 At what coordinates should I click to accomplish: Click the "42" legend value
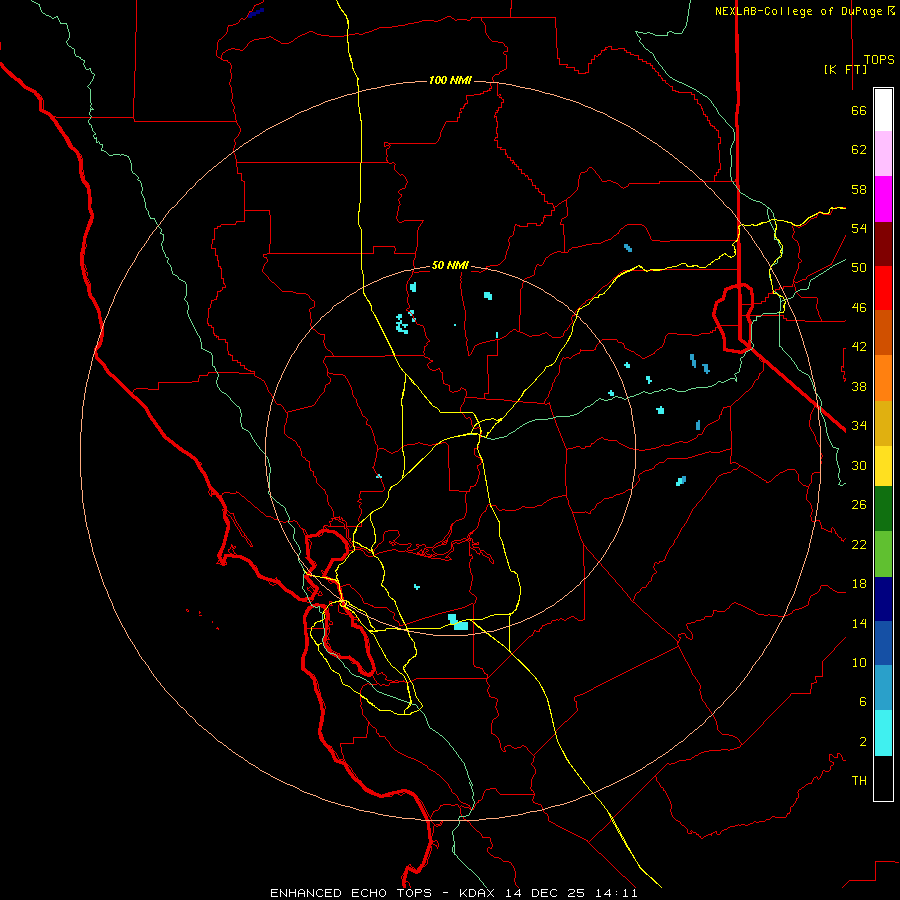tap(859, 347)
